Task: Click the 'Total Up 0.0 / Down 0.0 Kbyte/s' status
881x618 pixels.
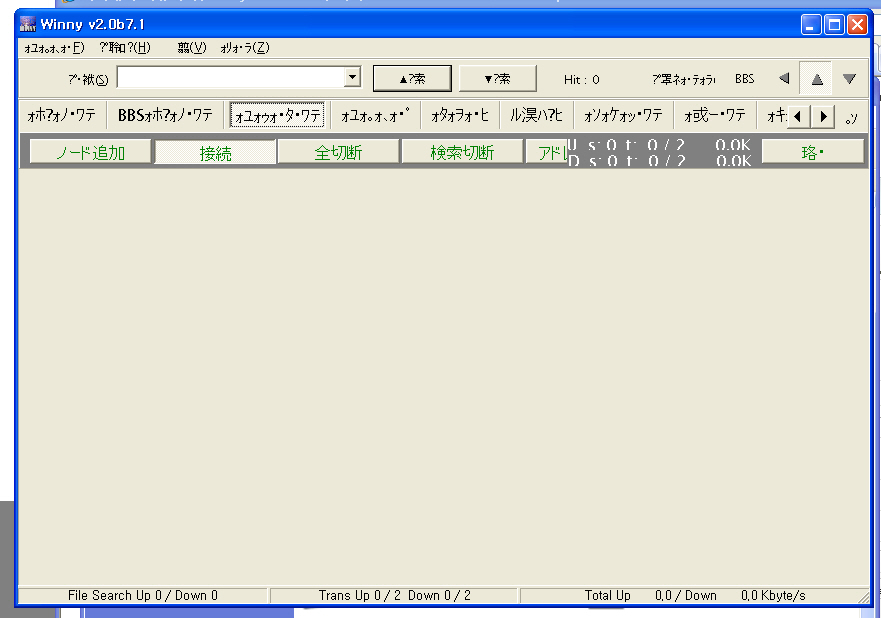Action: (x=694, y=596)
